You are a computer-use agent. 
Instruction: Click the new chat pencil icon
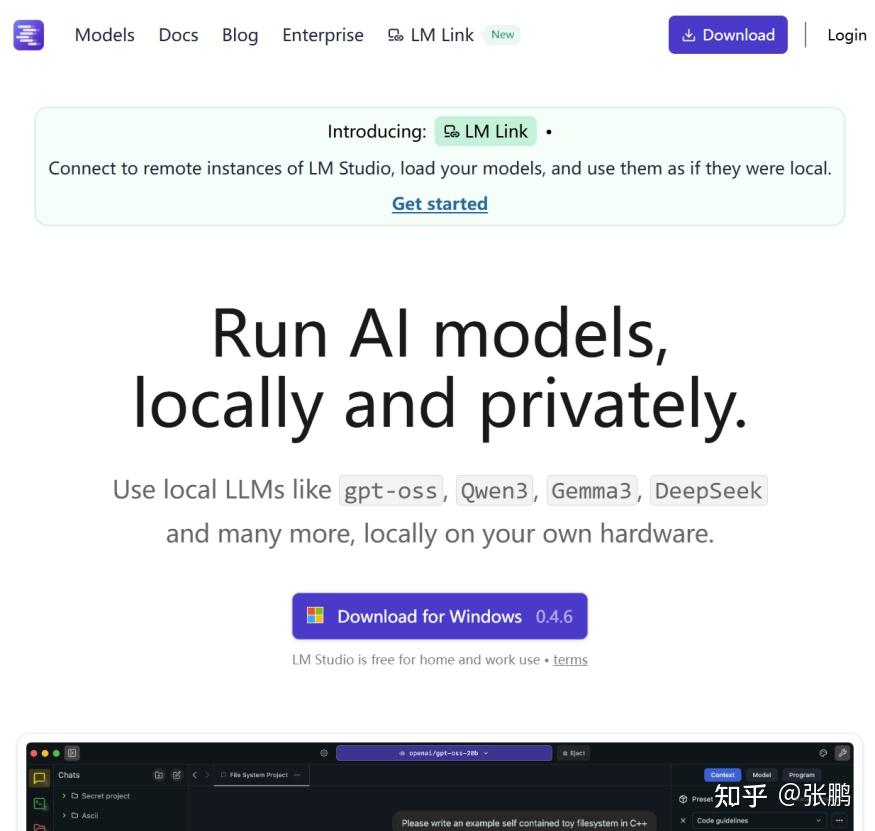coord(176,775)
